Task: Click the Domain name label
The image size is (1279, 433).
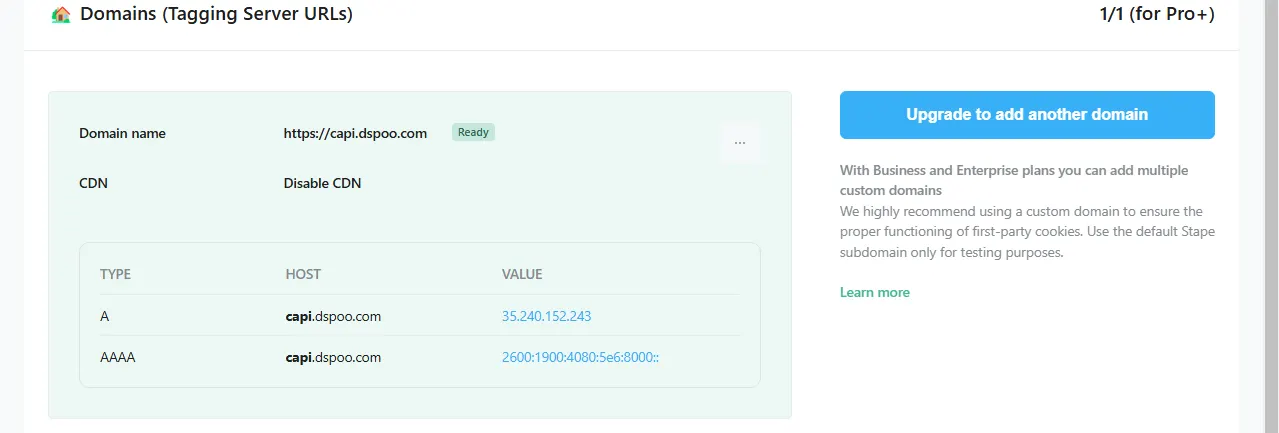Action: [x=122, y=133]
